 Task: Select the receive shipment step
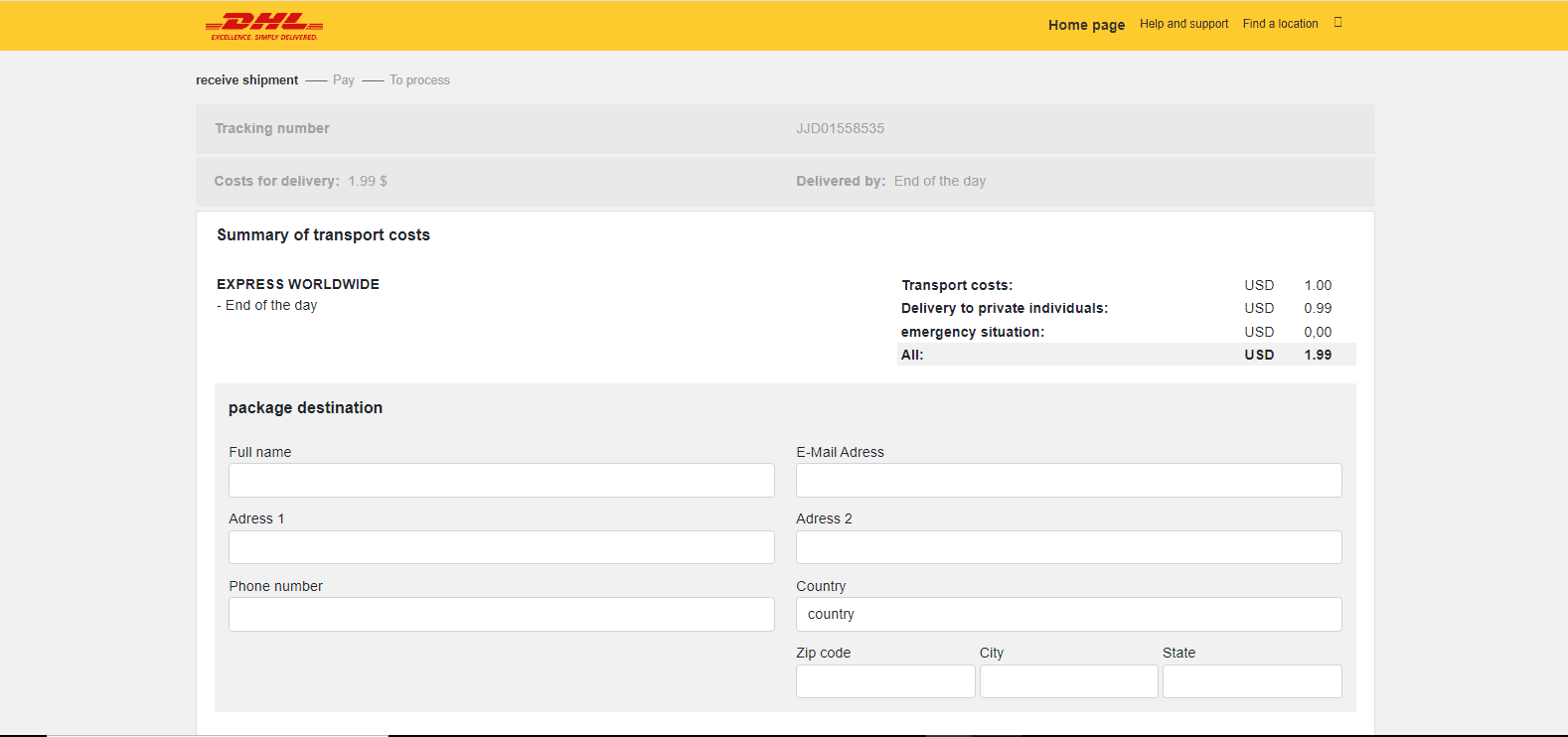pos(246,80)
